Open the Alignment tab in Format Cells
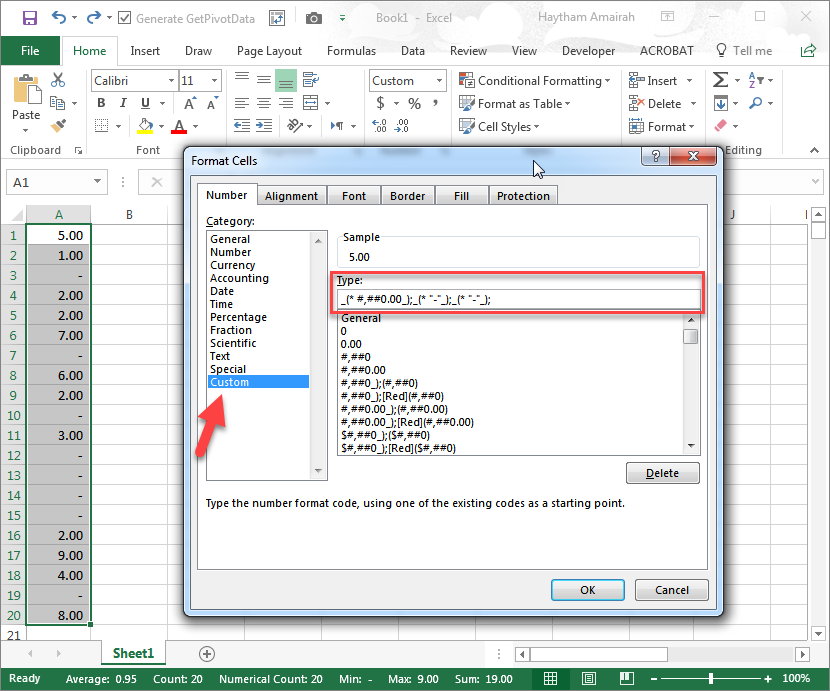This screenshot has height=691, width=830. click(291, 196)
